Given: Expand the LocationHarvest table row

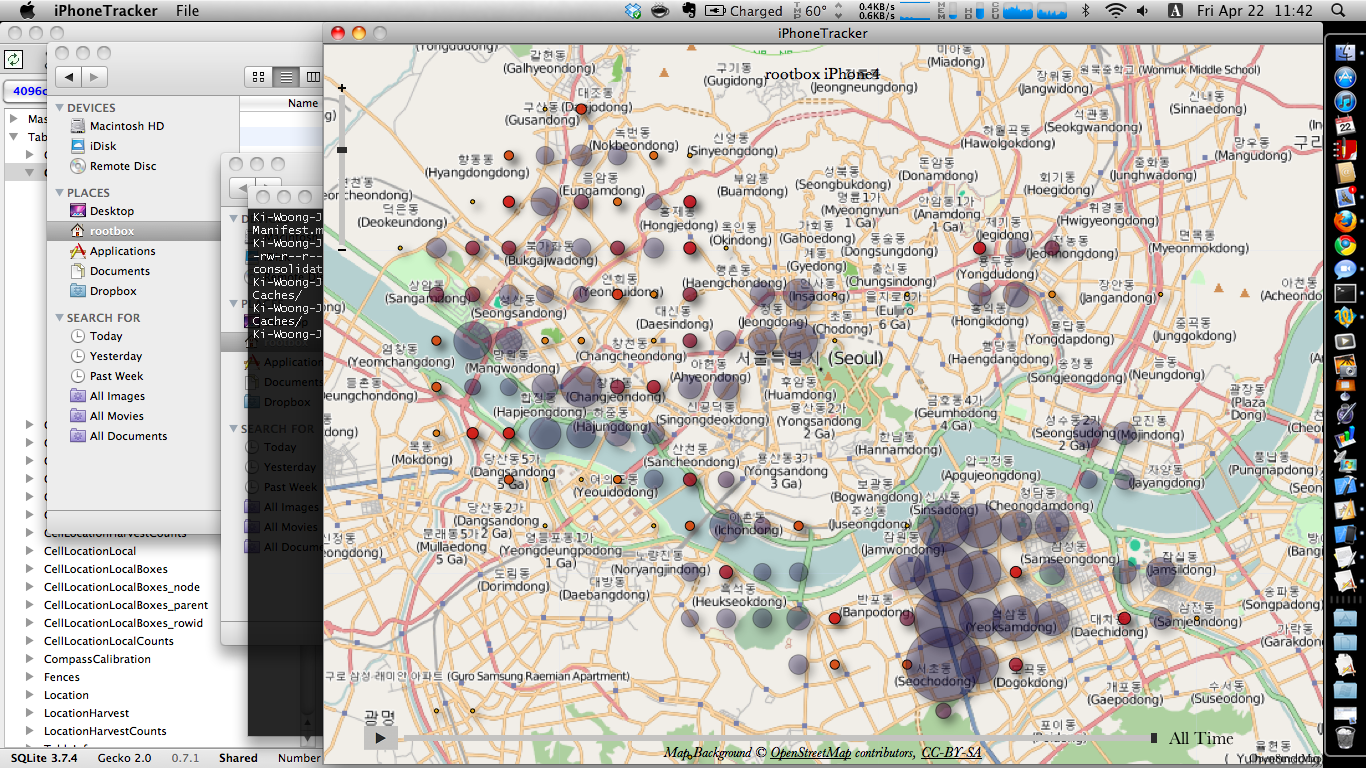Looking at the screenshot, I should (30, 713).
